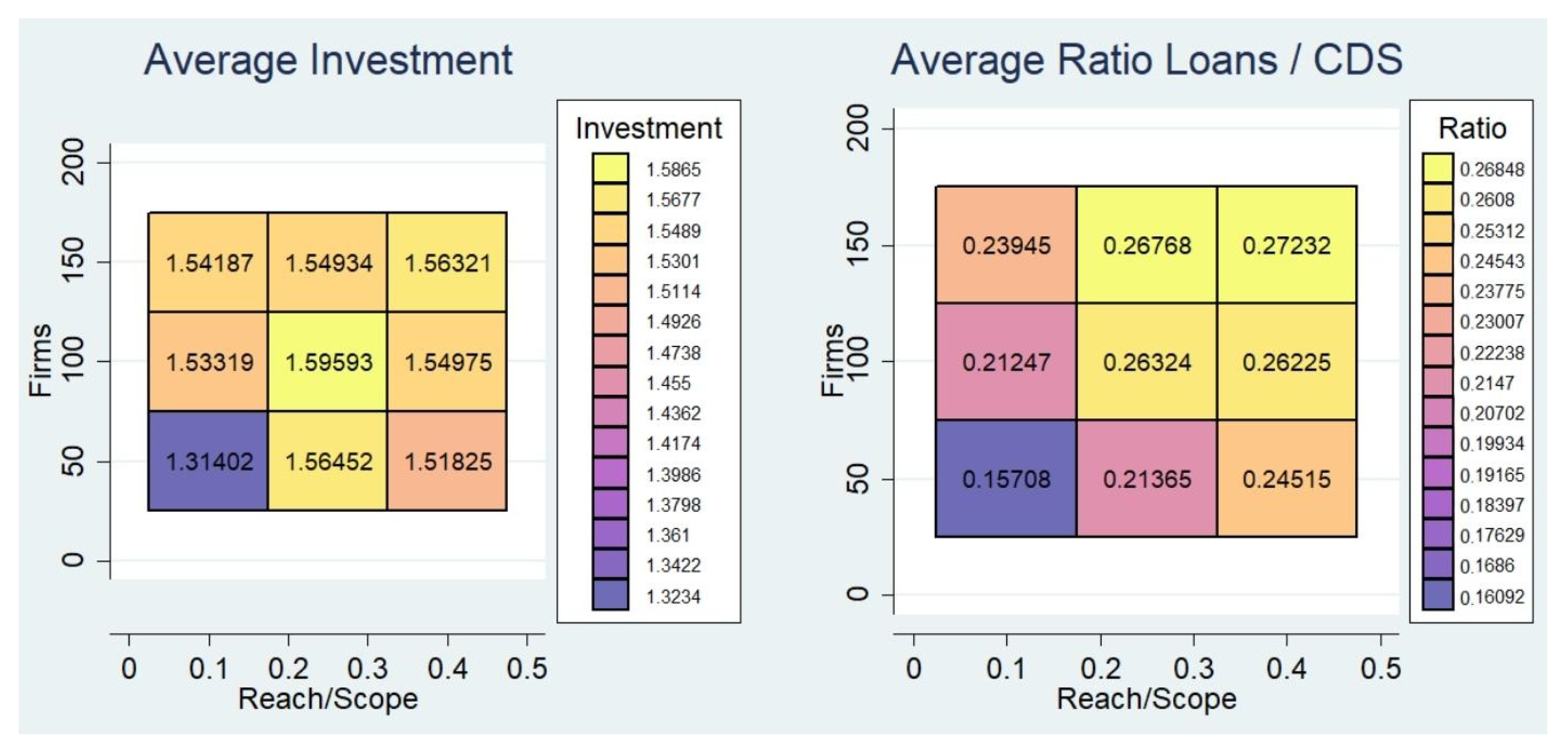
Task: Click the 1.51825 investment heatmap cell
Action: click(x=447, y=461)
